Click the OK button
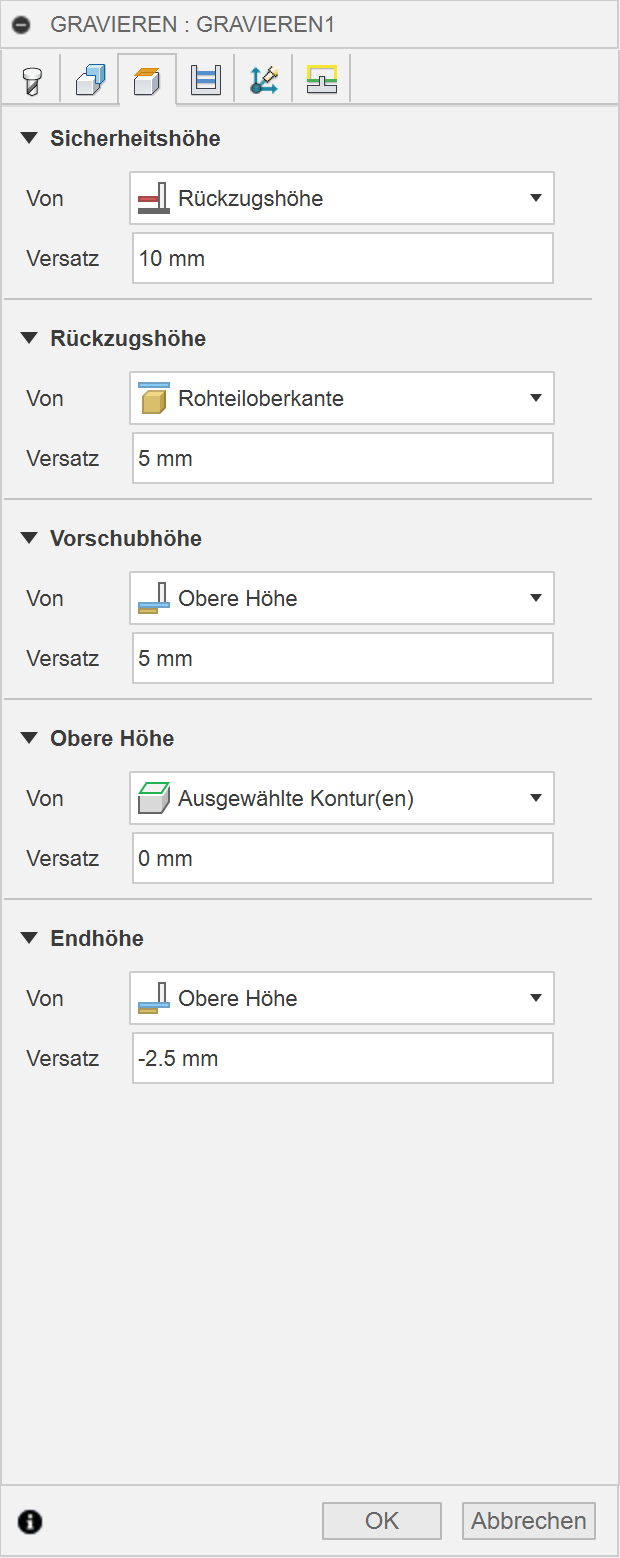 coord(381,1521)
